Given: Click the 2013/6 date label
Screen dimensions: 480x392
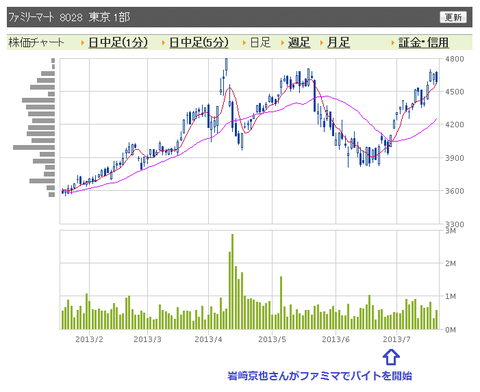Looking at the screenshot, I should (336, 339).
